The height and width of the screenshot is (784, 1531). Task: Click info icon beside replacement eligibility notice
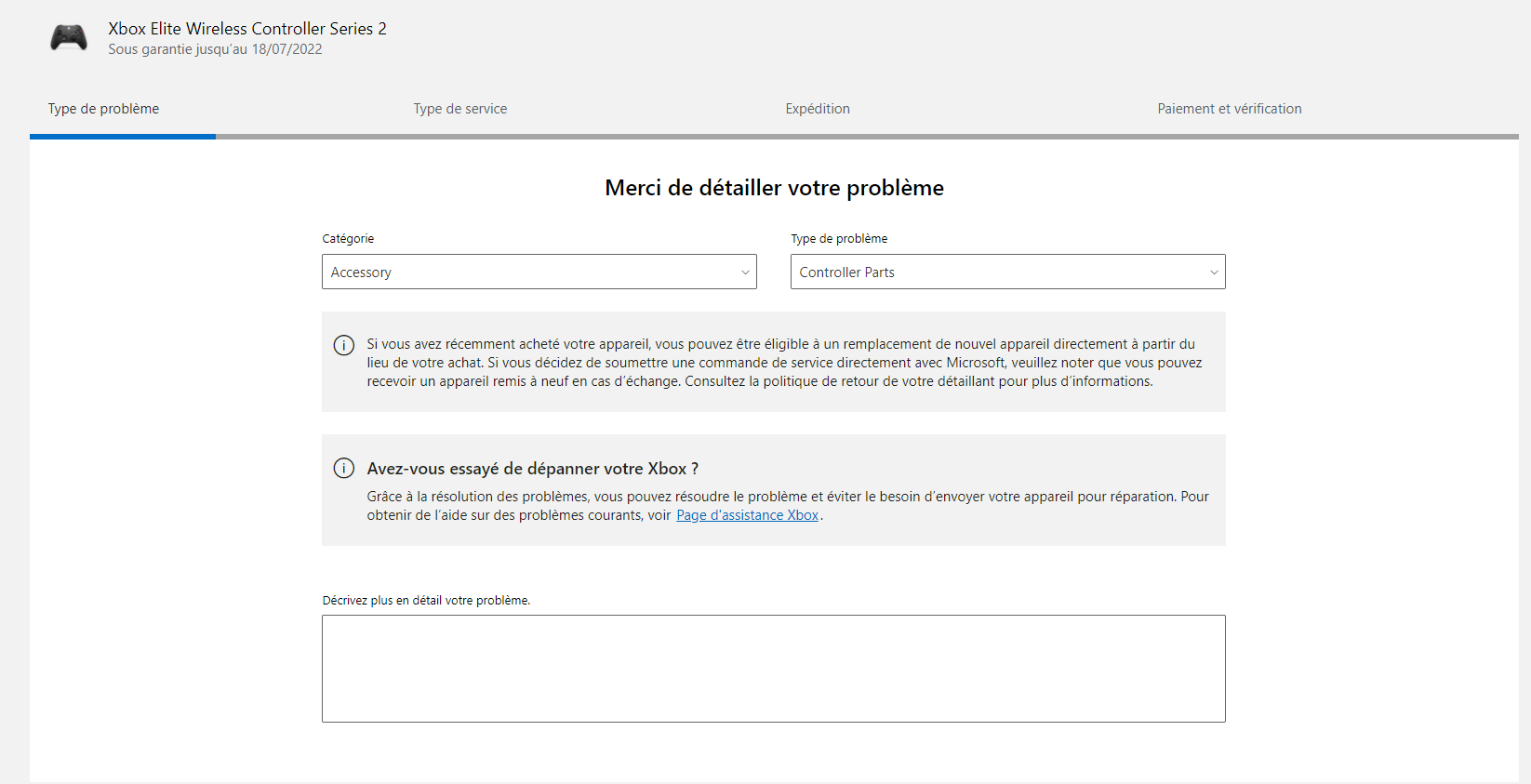tap(344, 345)
